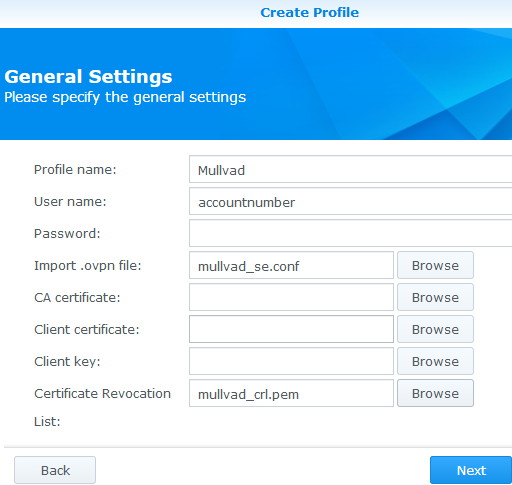Click the Import .ovpn file text box
Image resolution: width=512 pixels, height=485 pixels.
click(x=291, y=265)
